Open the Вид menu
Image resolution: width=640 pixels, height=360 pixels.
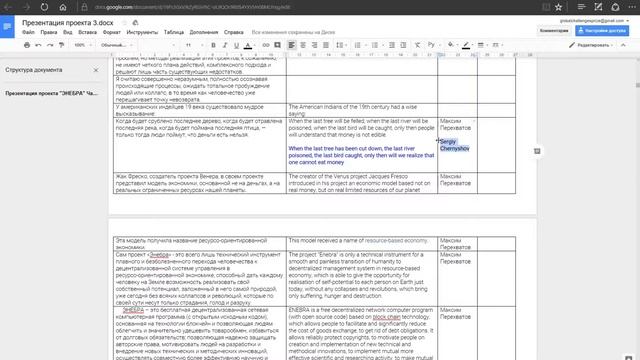67,32
